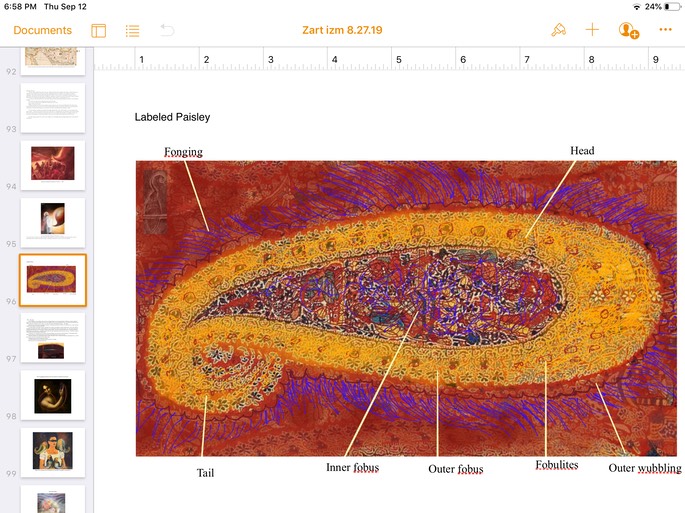Open the More options ellipsis menu
Screen dimensions: 685x513
(x=665, y=30)
